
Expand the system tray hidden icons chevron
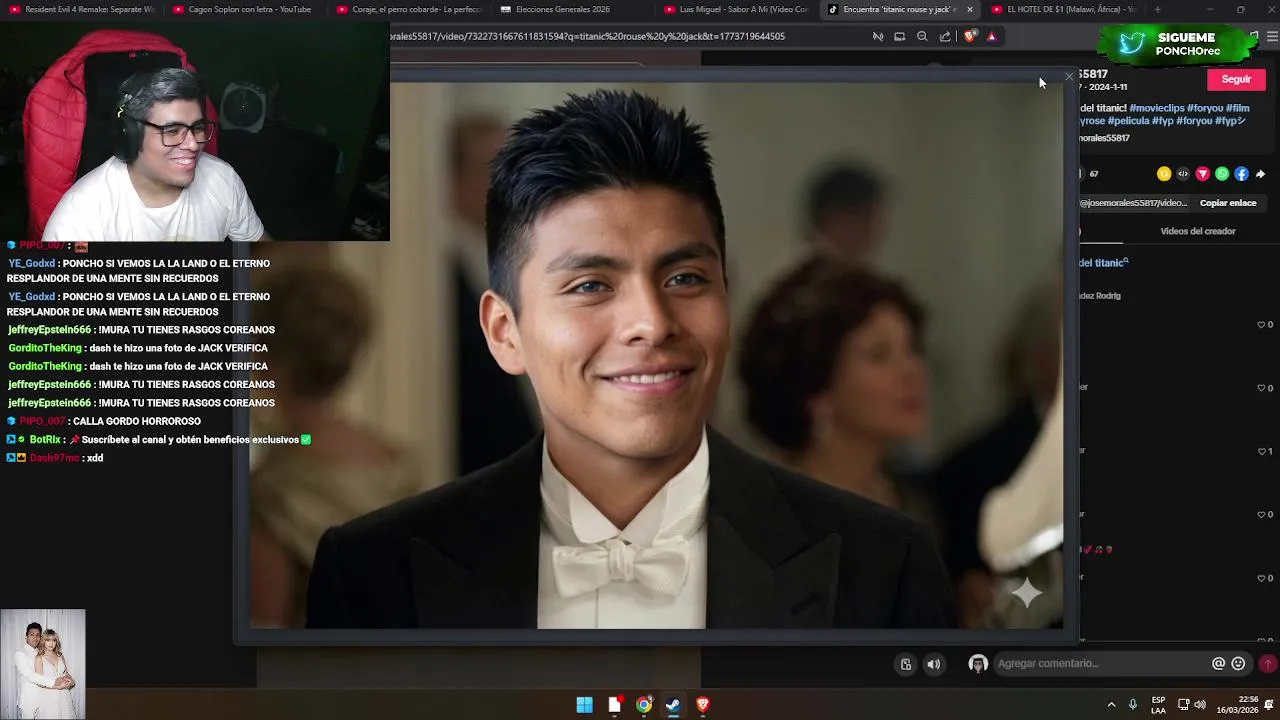click(1111, 705)
